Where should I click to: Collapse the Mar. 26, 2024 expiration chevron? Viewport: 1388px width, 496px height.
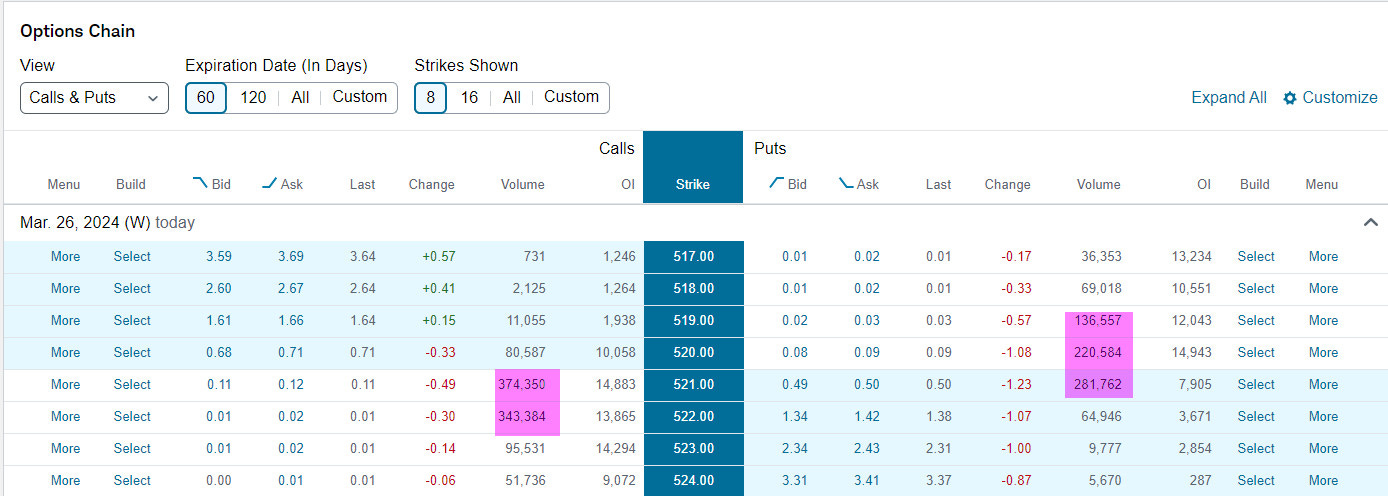click(x=1371, y=222)
